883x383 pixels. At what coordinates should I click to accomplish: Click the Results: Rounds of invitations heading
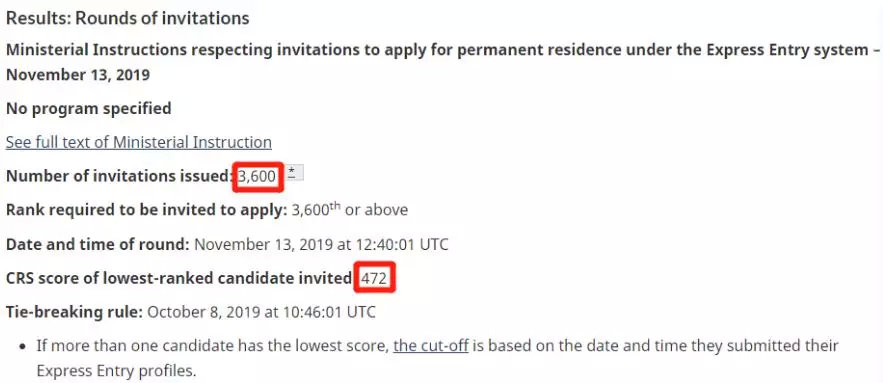(127, 18)
